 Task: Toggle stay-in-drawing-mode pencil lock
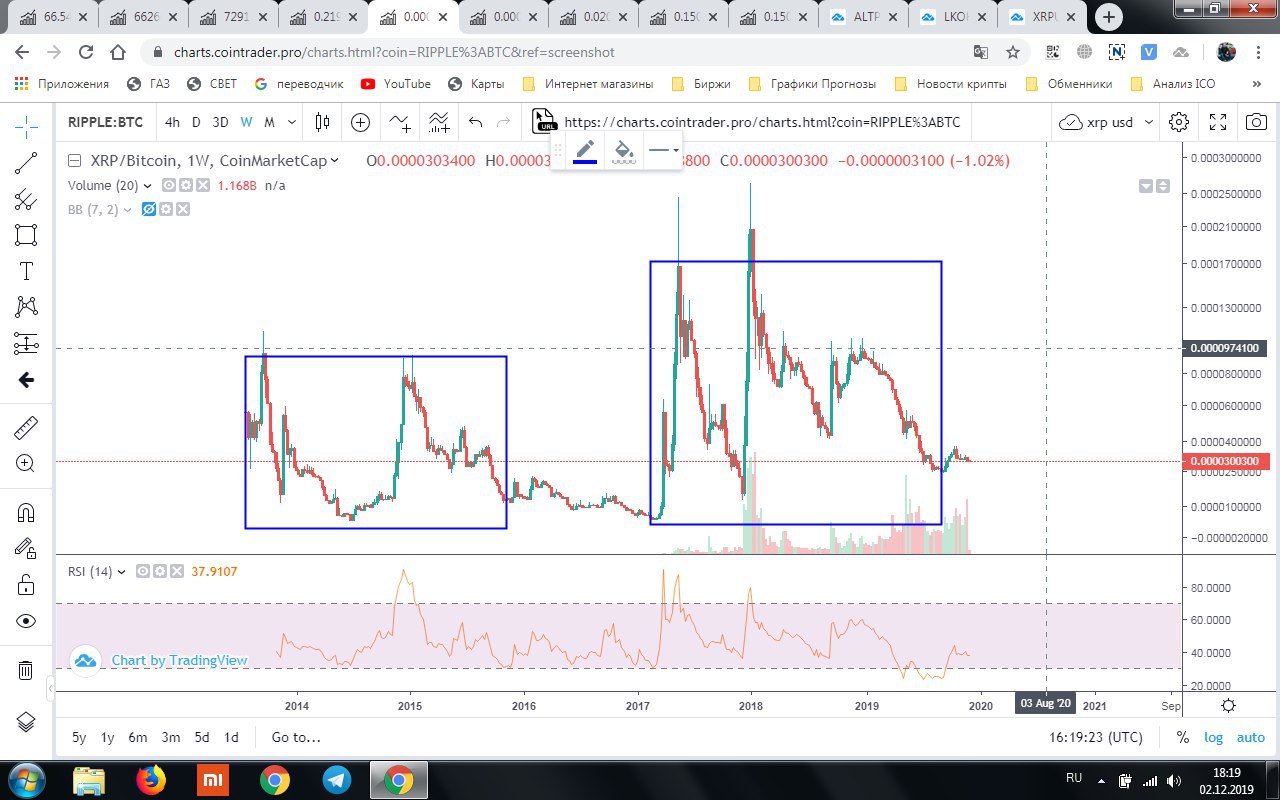[26, 548]
